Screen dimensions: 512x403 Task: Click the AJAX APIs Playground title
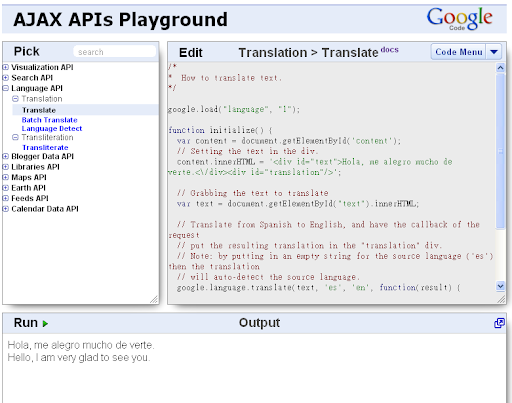click(x=121, y=19)
